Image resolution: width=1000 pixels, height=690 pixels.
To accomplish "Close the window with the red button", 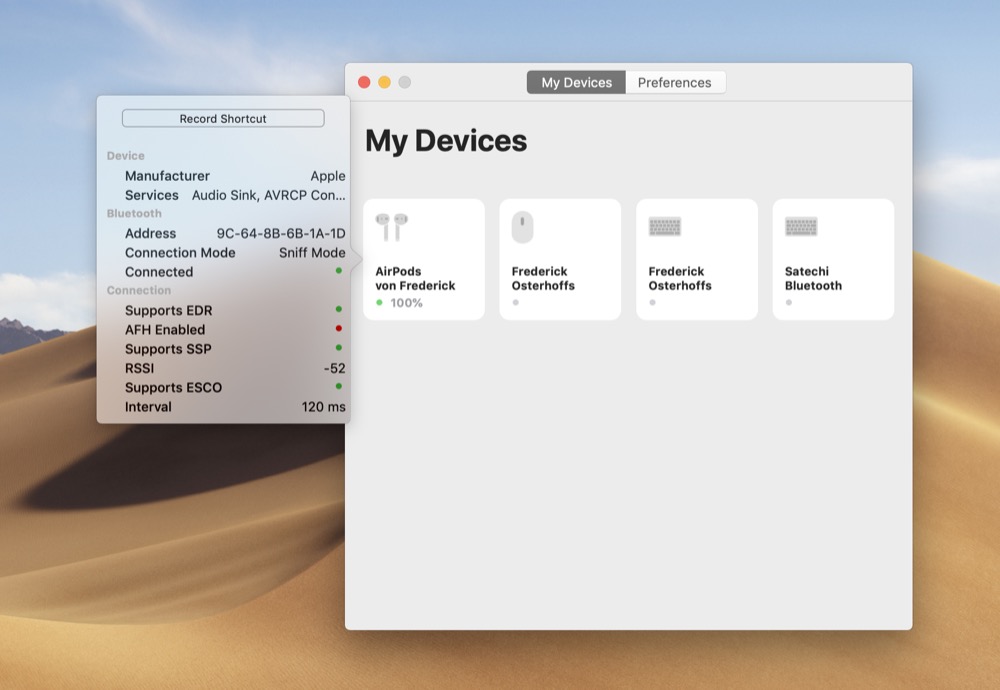I will point(364,82).
